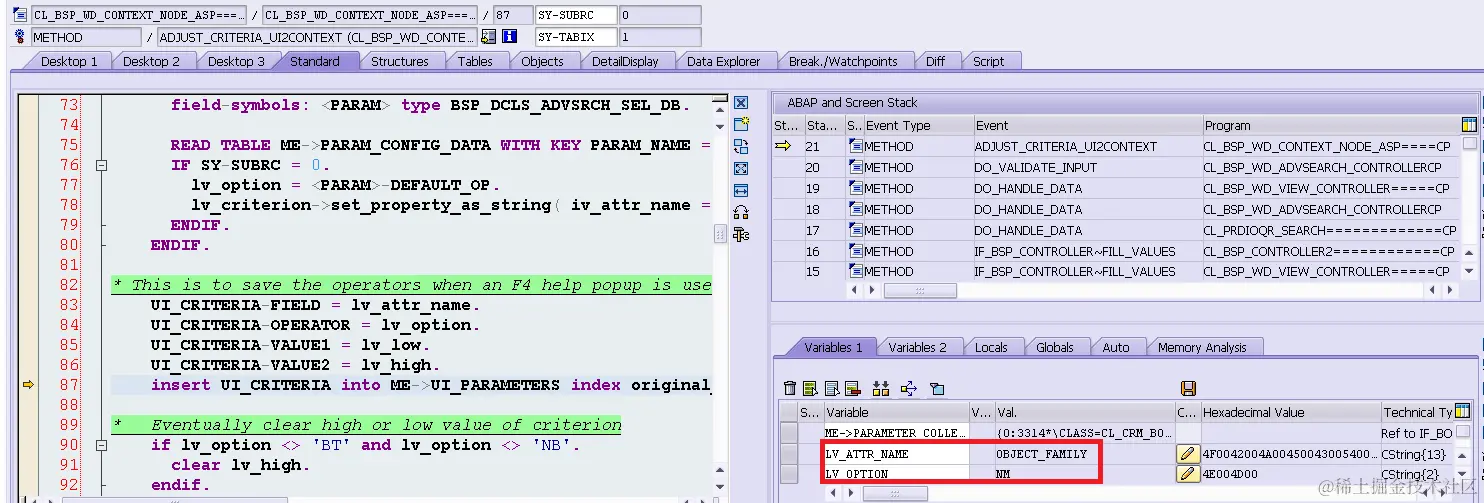The width and height of the screenshot is (1484, 503).
Task: Click the Services of the Tool headset icon
Action: click(x=741, y=212)
